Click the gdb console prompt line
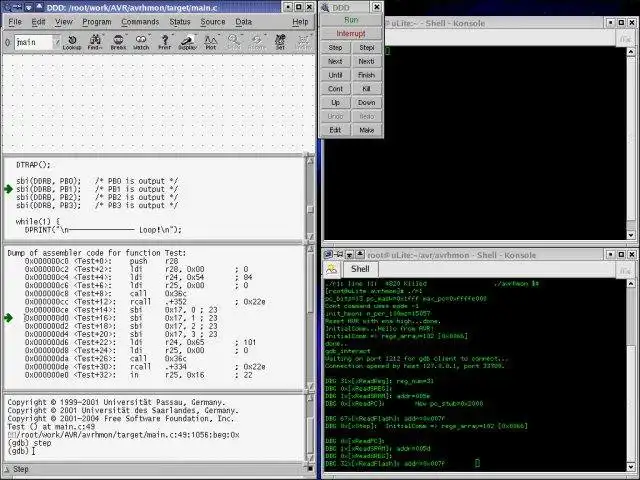This screenshot has width=640, height=480. coord(21,451)
